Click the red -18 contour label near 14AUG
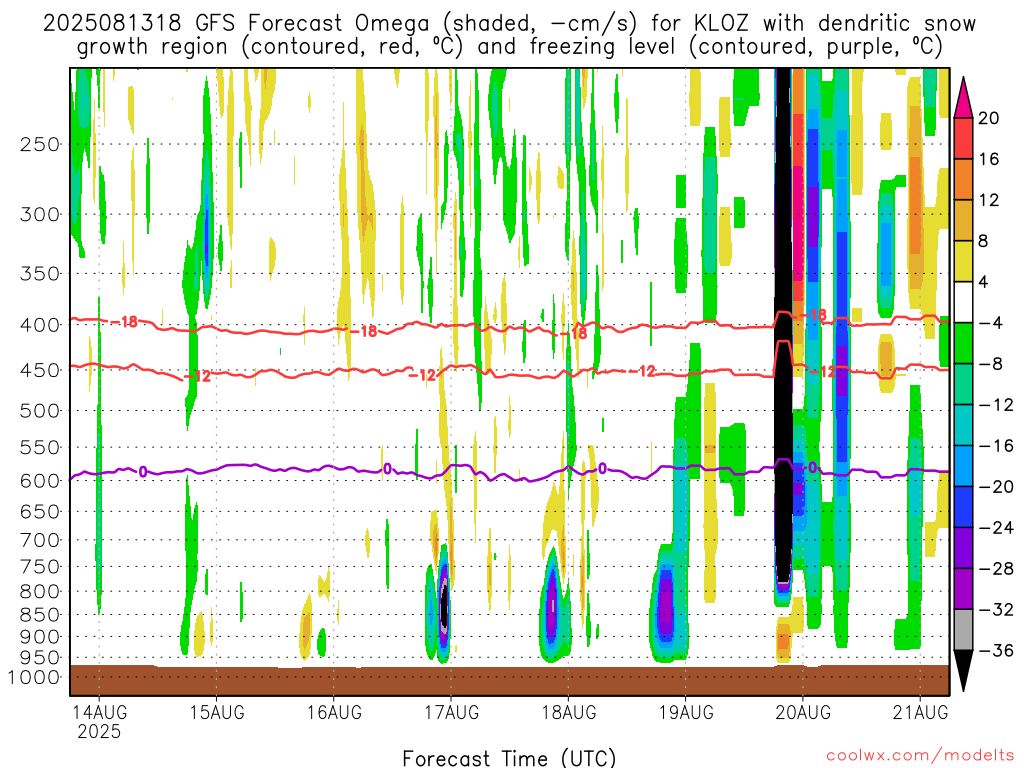 pyautogui.click(x=125, y=321)
